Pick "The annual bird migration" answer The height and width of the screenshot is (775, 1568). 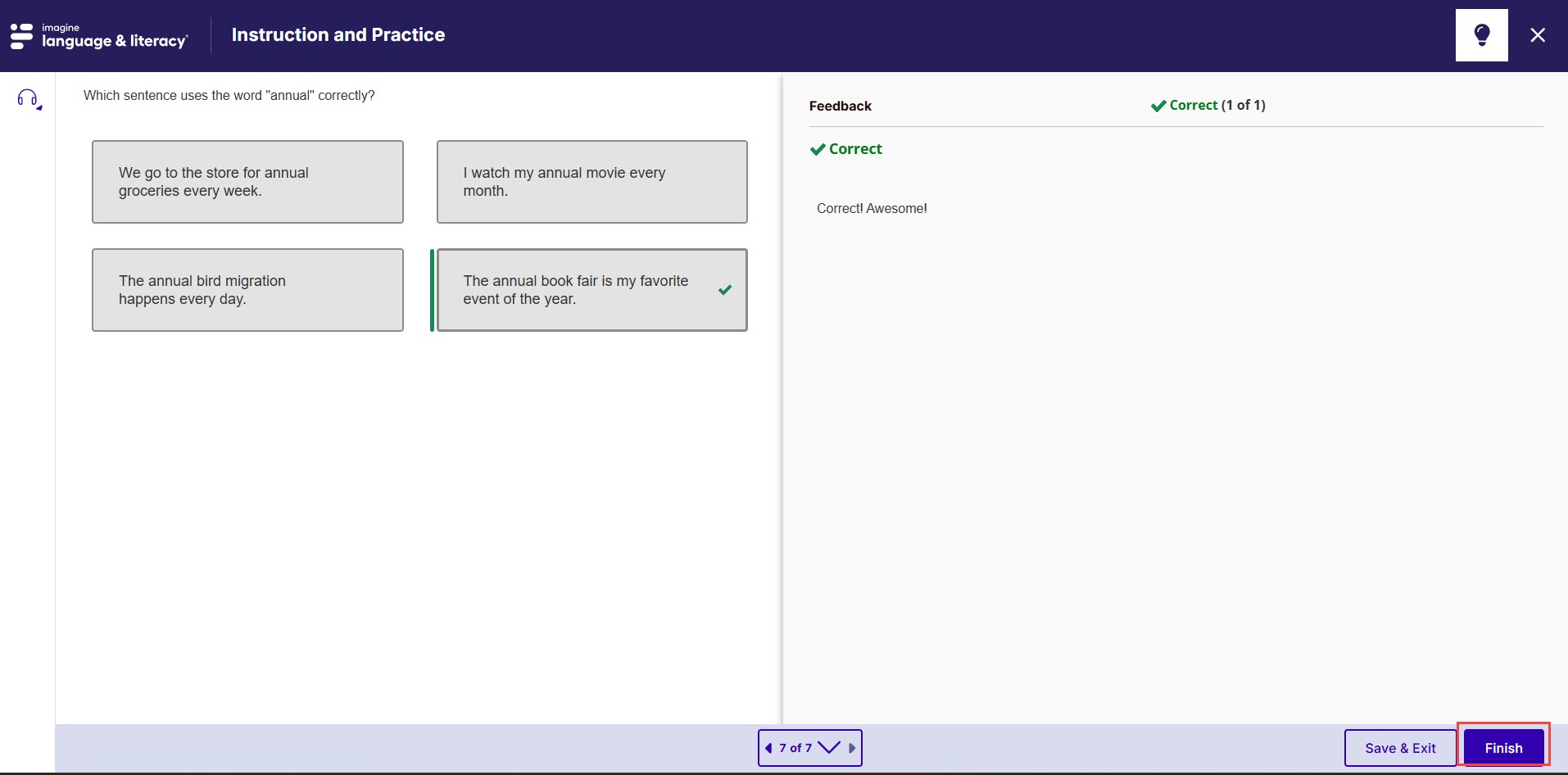(x=247, y=290)
